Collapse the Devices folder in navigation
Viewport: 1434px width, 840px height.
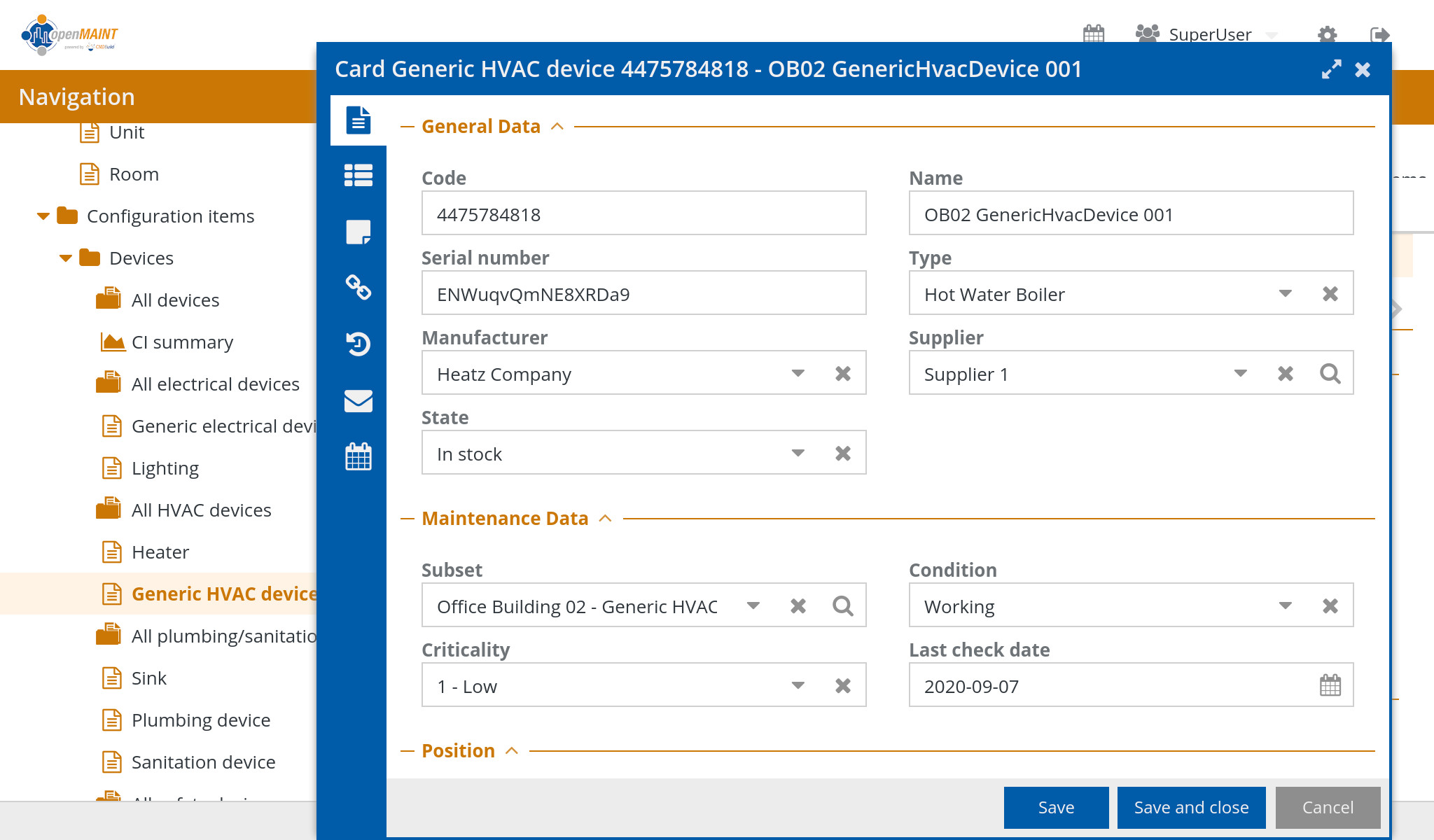pos(66,258)
